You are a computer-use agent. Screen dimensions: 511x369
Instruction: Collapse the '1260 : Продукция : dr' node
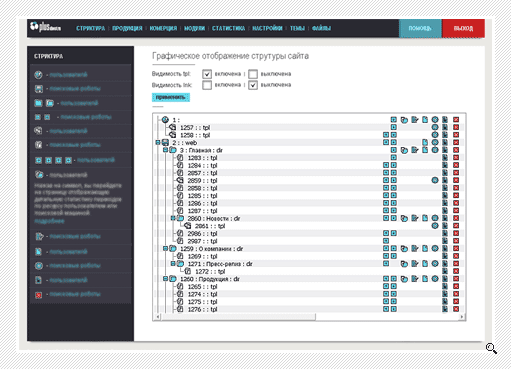click(x=165, y=279)
